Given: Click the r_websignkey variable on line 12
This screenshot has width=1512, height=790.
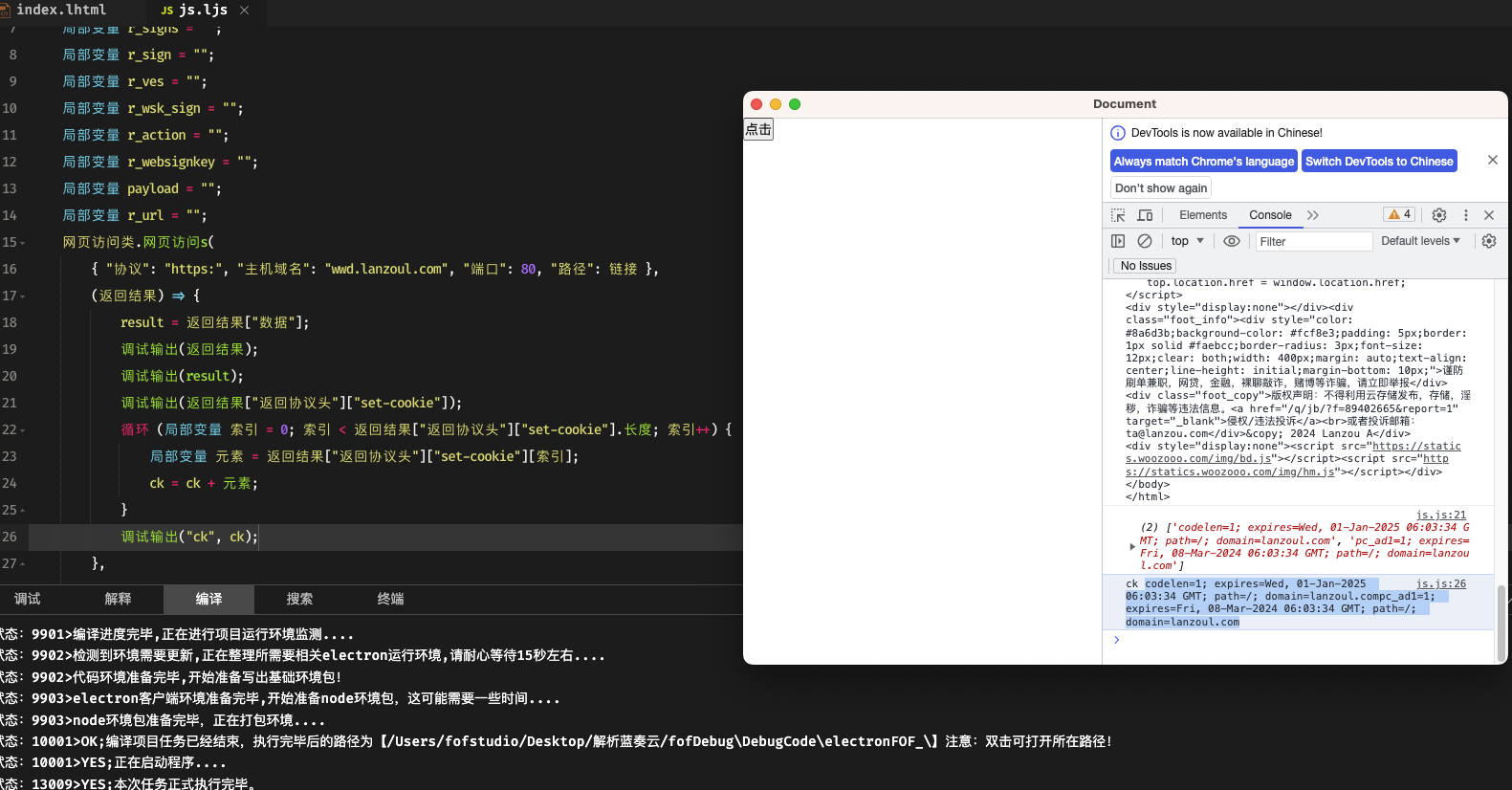Looking at the screenshot, I should (172, 163).
